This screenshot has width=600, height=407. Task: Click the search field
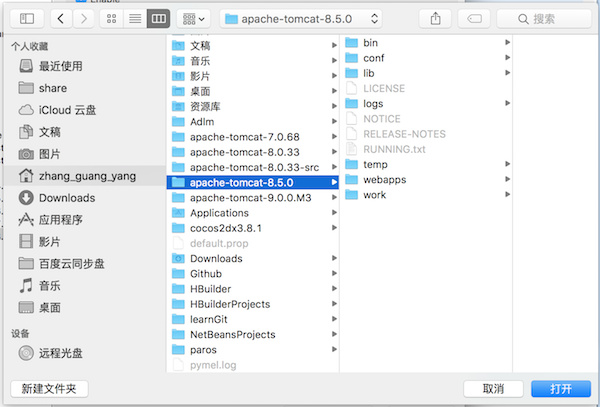[544, 19]
